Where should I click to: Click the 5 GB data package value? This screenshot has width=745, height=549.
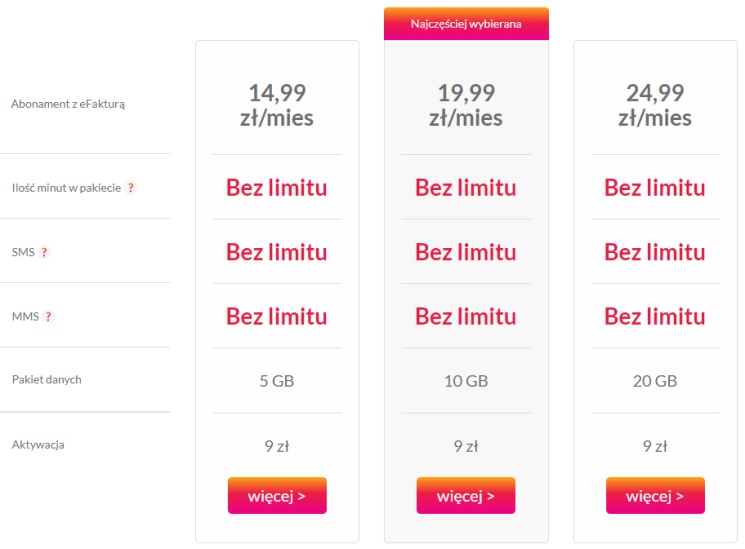coord(276,381)
